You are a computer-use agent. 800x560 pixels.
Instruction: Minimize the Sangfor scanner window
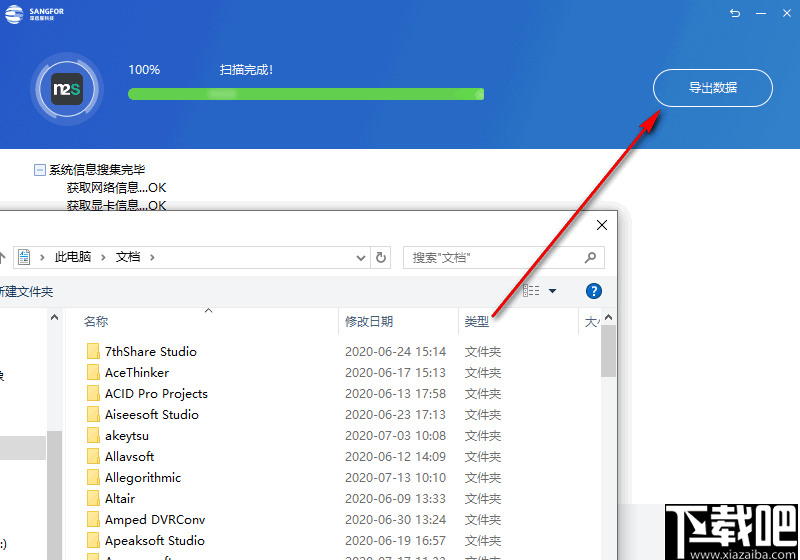[x=761, y=13]
